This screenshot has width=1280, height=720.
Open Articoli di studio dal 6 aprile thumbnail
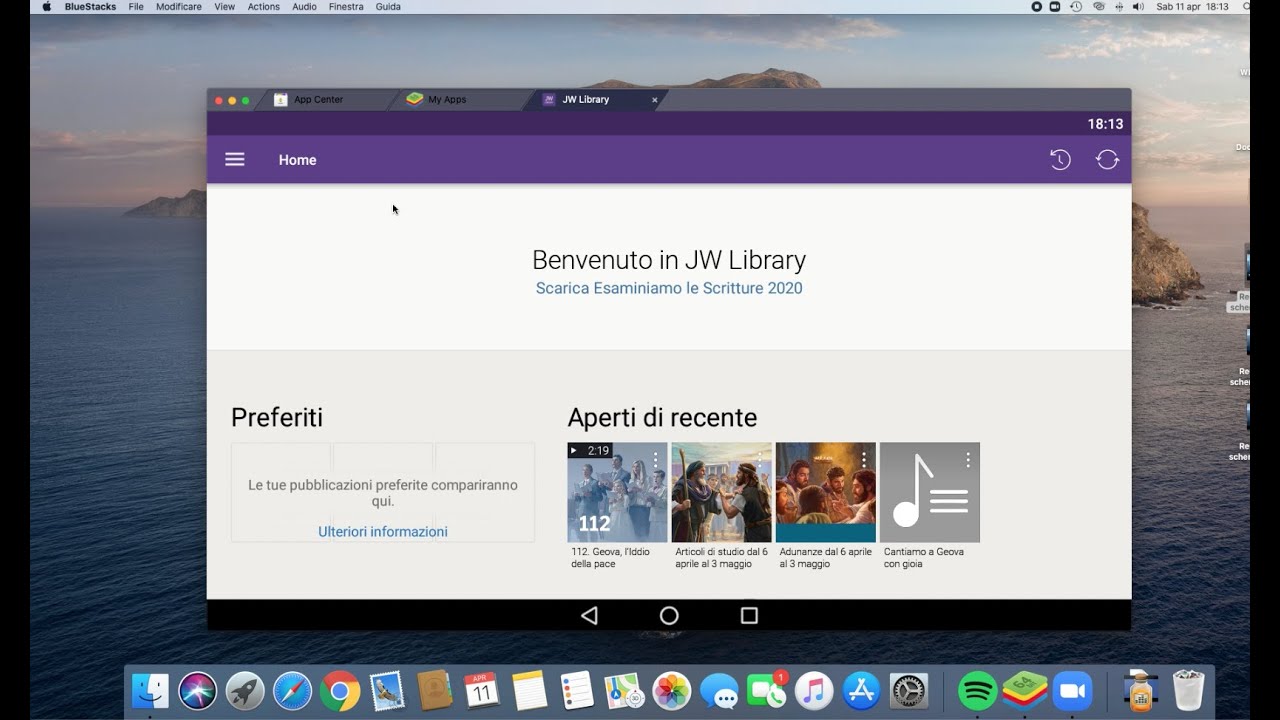(721, 493)
